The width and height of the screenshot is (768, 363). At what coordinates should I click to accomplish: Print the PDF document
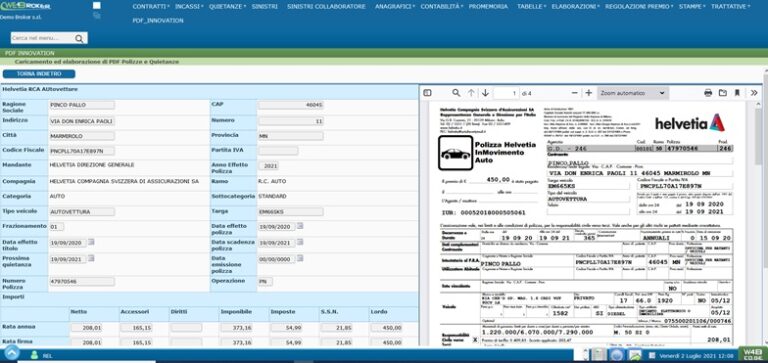[x=708, y=93]
